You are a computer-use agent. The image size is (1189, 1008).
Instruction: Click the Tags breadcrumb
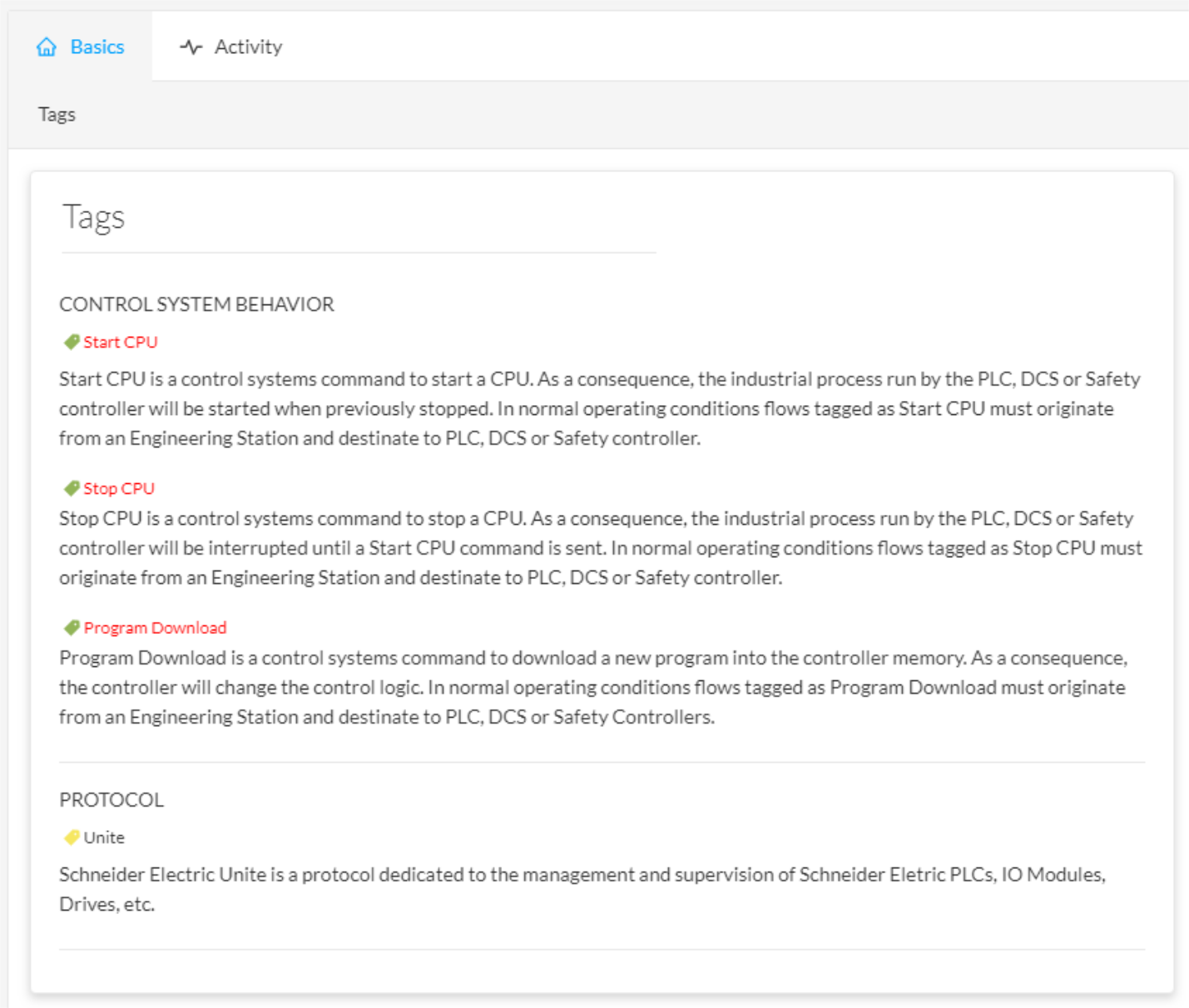pos(56,114)
